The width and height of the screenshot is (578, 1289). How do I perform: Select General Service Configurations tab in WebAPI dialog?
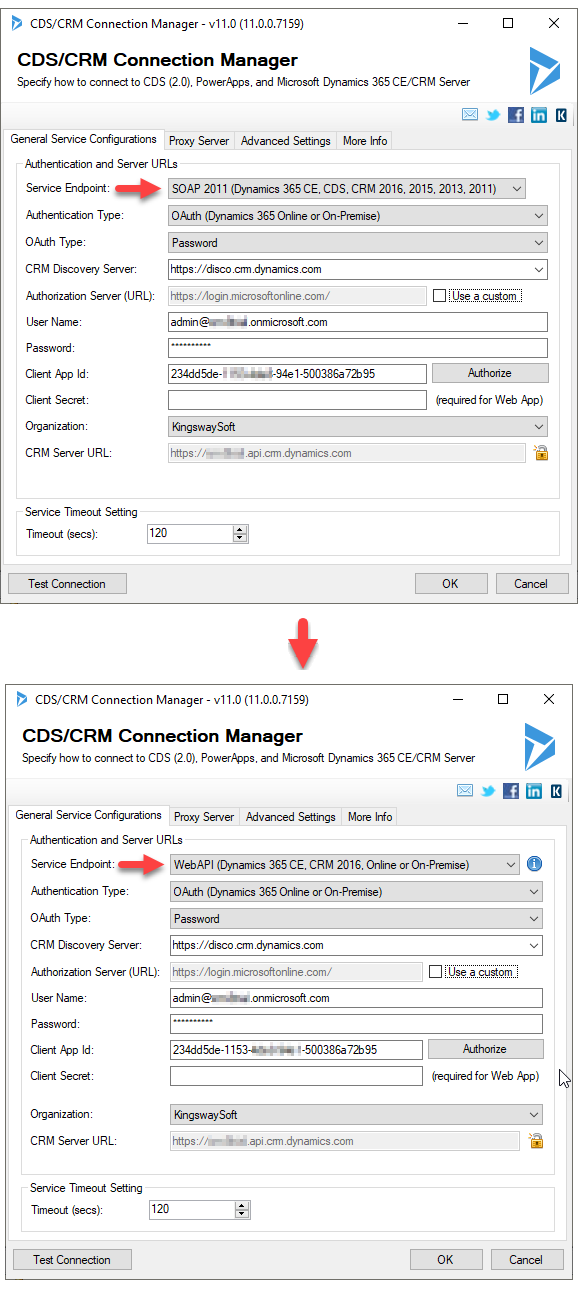(89, 815)
